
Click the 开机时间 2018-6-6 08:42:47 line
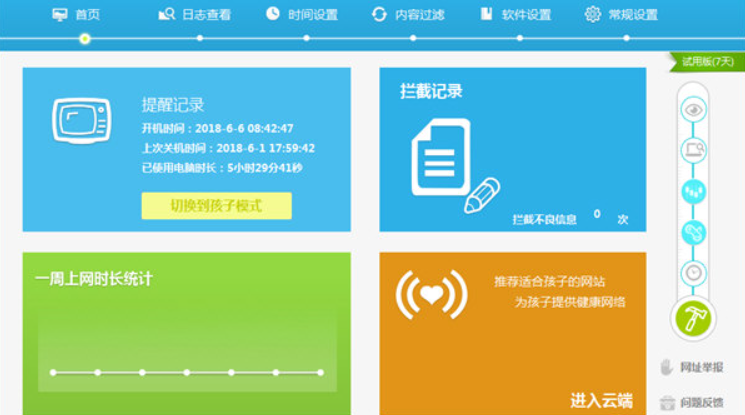[x=218, y=128]
